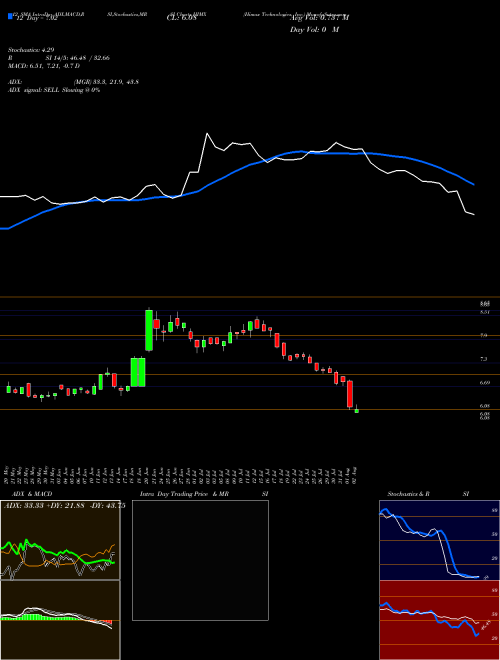Click the 'Stochastics: 4.29' readout
Viewport: 500px width, 660px height.
click(x=31, y=50)
